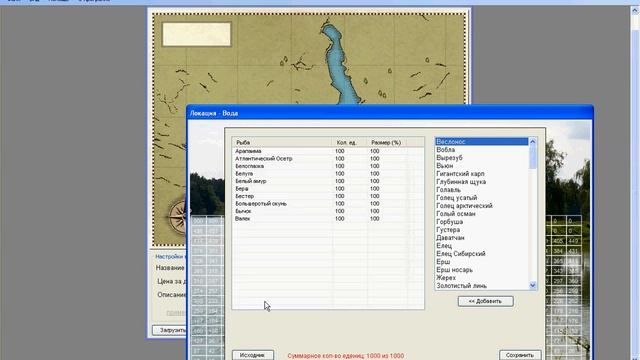The width and height of the screenshot is (640, 360).
Task: Select 'Голец арктический' in the fish list
Action: pos(482,206)
